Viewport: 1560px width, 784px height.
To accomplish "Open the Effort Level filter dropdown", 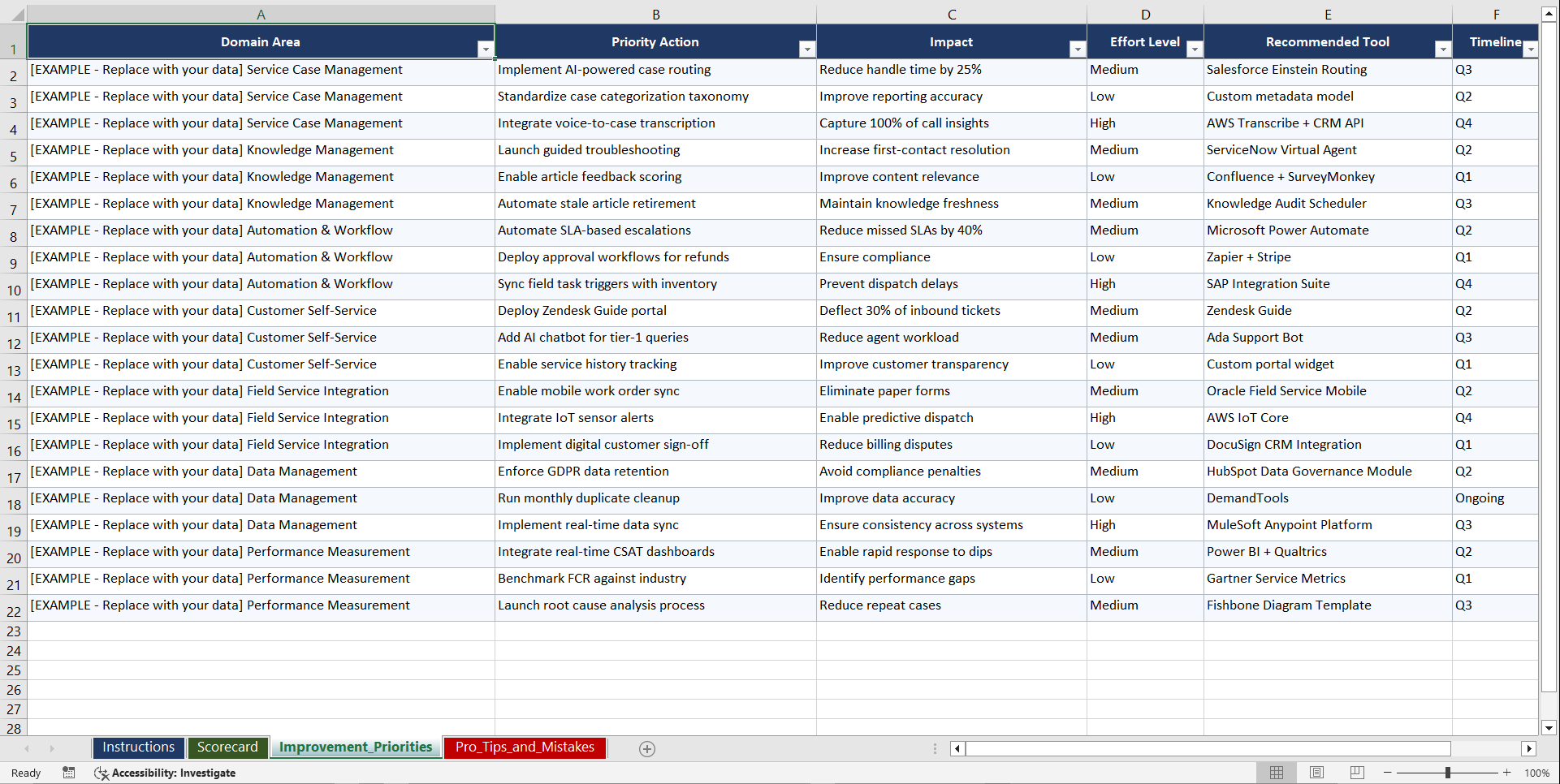I will 1194,49.
